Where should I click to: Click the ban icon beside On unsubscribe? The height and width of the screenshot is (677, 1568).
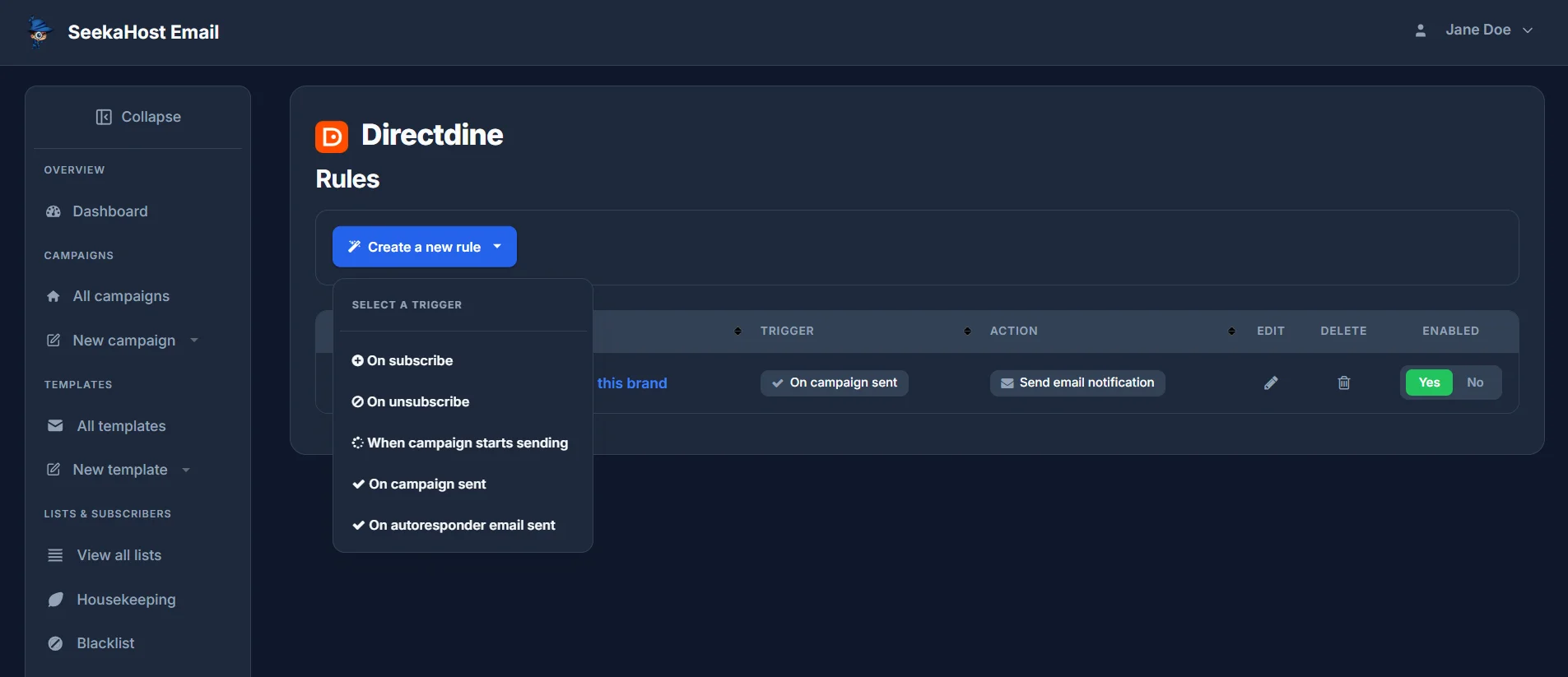(x=357, y=401)
